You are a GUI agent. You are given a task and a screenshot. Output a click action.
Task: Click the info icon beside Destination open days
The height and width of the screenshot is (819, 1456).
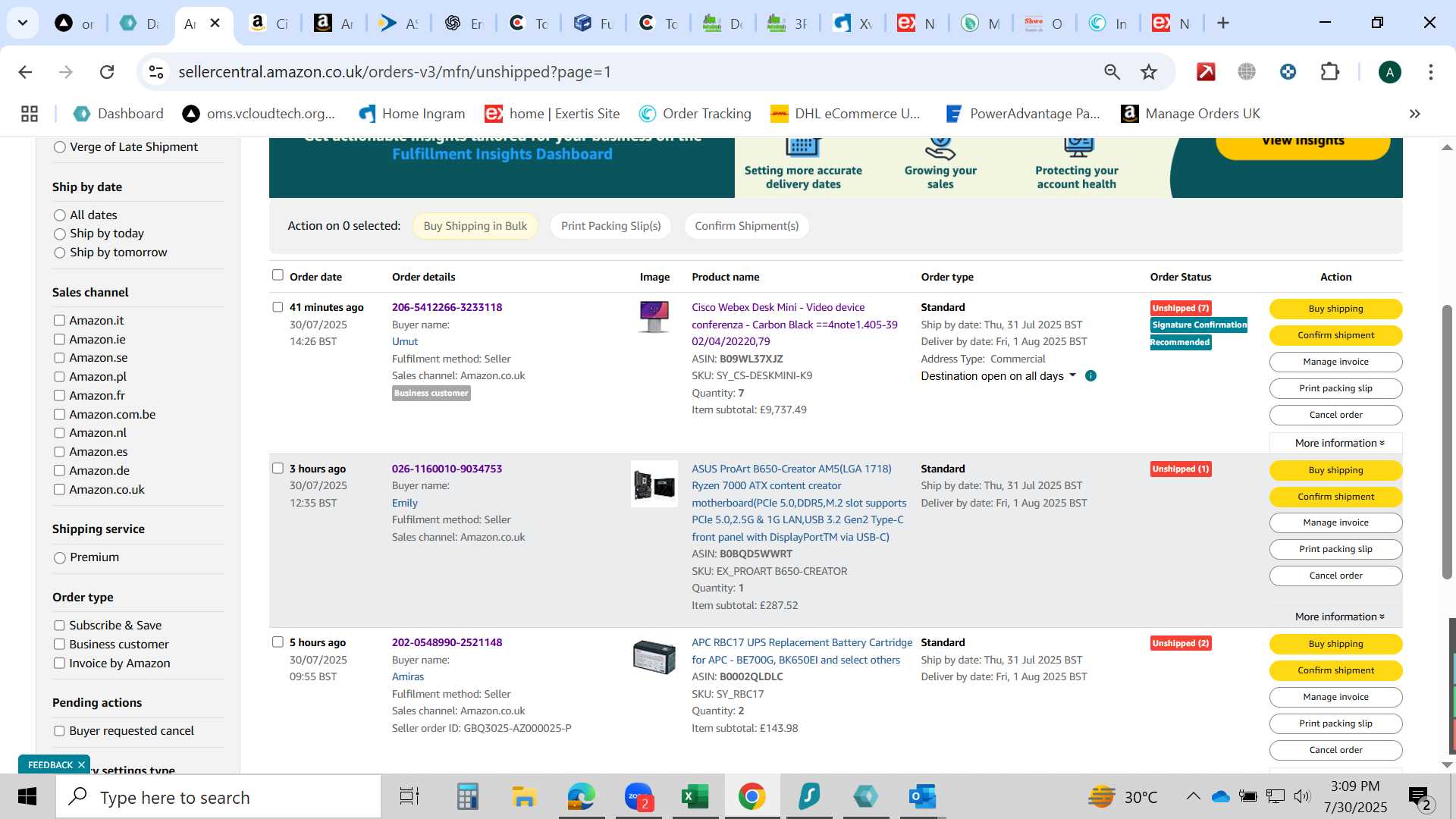coord(1090,376)
